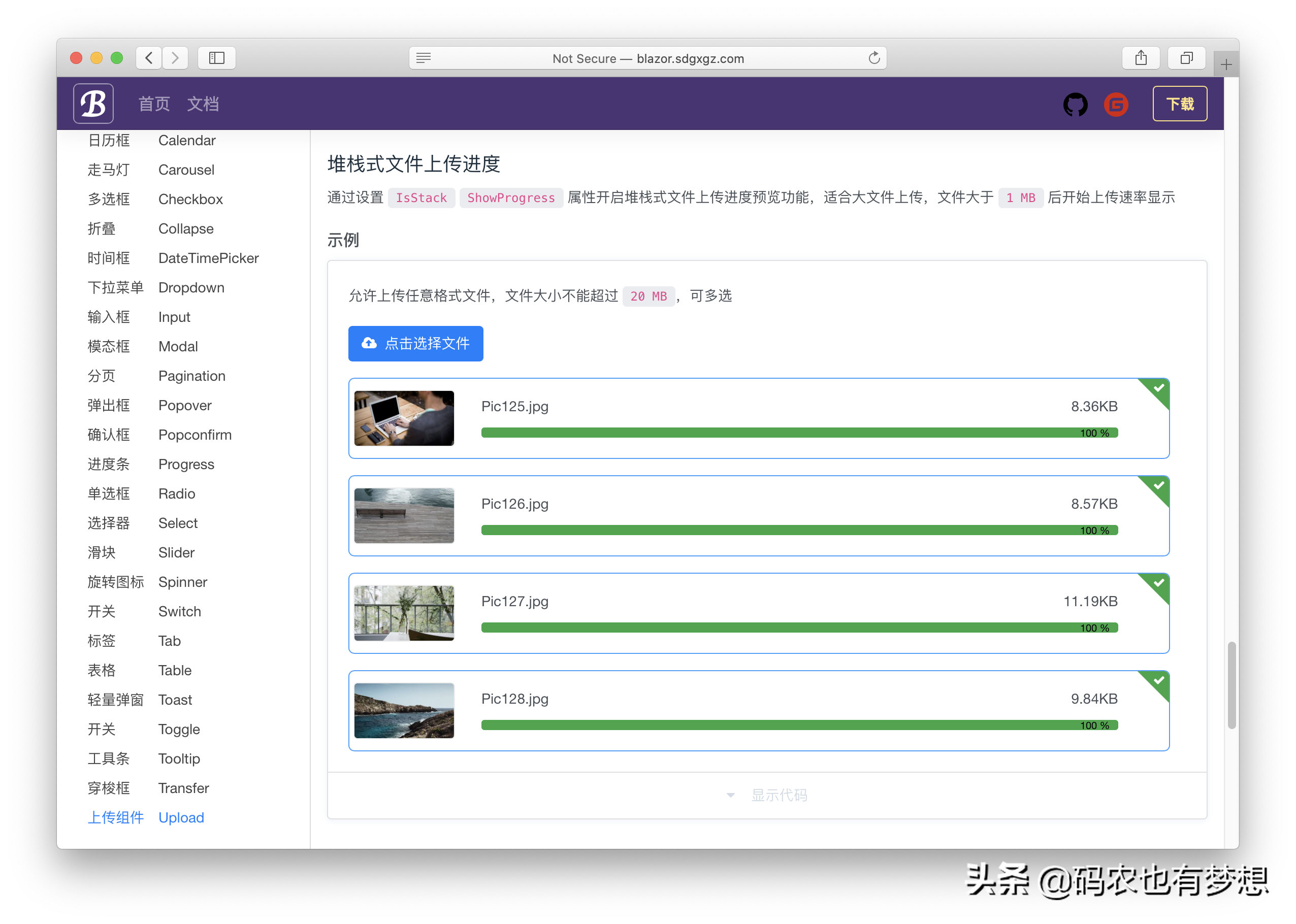This screenshot has width=1296, height=924.
Task: Toggle the Safari sidebar button
Action: [217, 58]
